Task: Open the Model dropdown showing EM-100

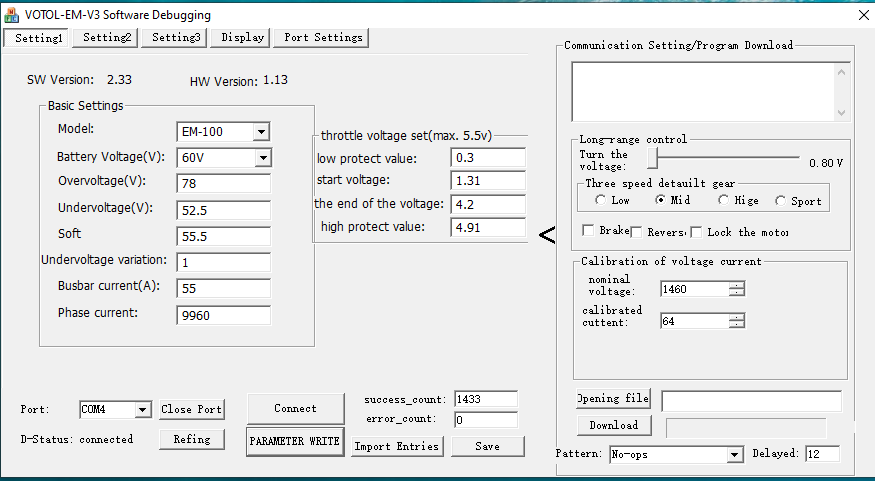Action: 261,132
